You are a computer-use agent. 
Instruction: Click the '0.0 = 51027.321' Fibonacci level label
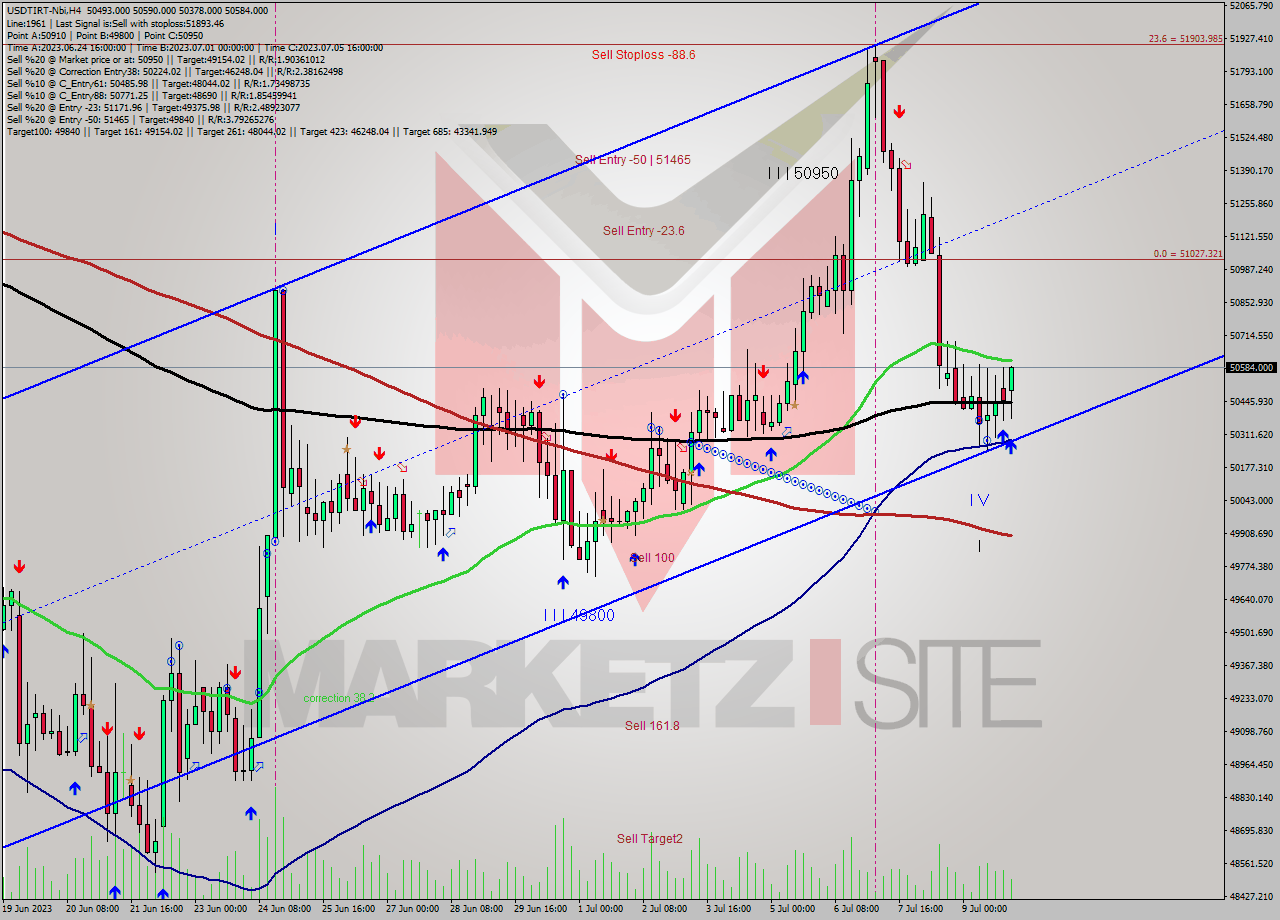coord(1188,254)
